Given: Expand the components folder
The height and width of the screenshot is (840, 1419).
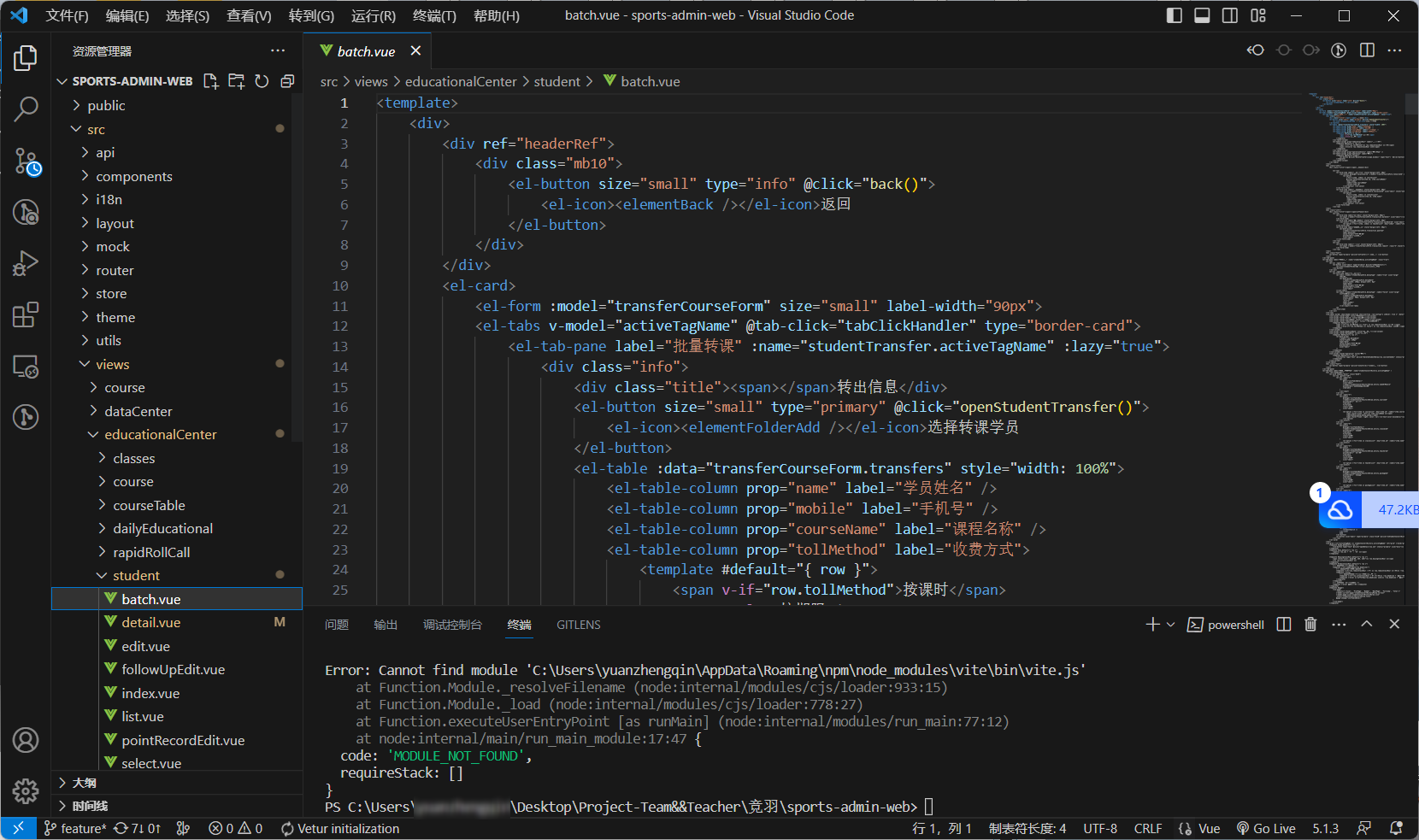Looking at the screenshot, I should pos(177,176).
